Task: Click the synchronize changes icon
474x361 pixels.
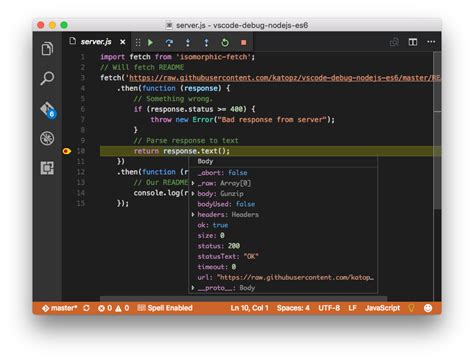Action: pos(86,308)
